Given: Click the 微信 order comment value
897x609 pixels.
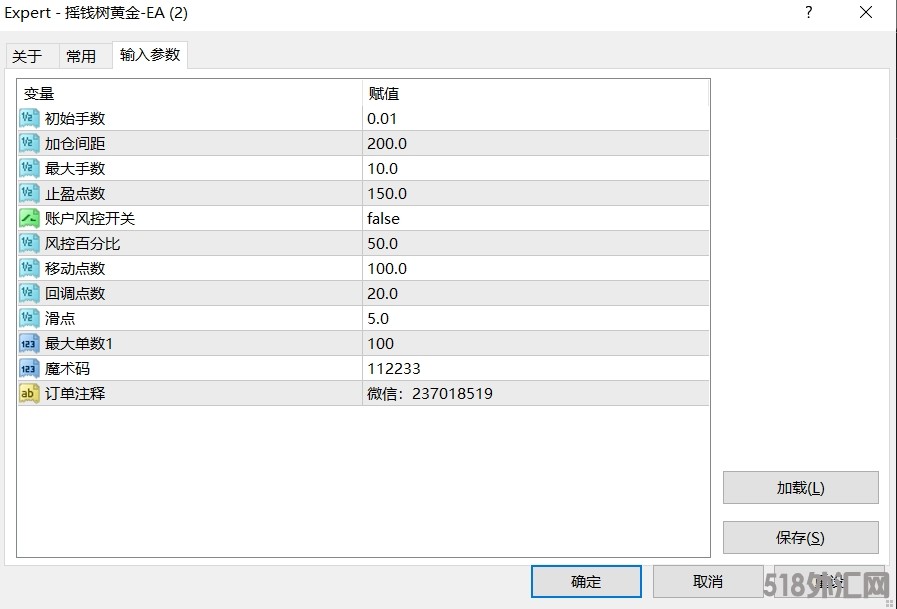Looking at the screenshot, I should point(430,393).
